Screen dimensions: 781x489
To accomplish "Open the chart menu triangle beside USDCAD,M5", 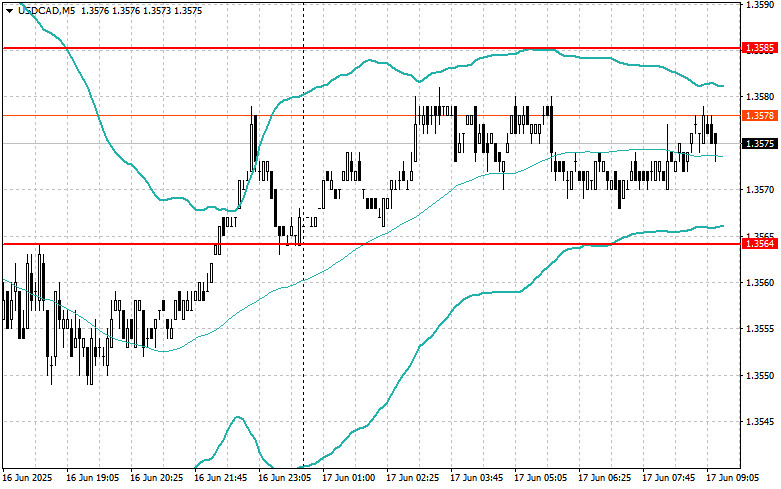I will 9,10.
